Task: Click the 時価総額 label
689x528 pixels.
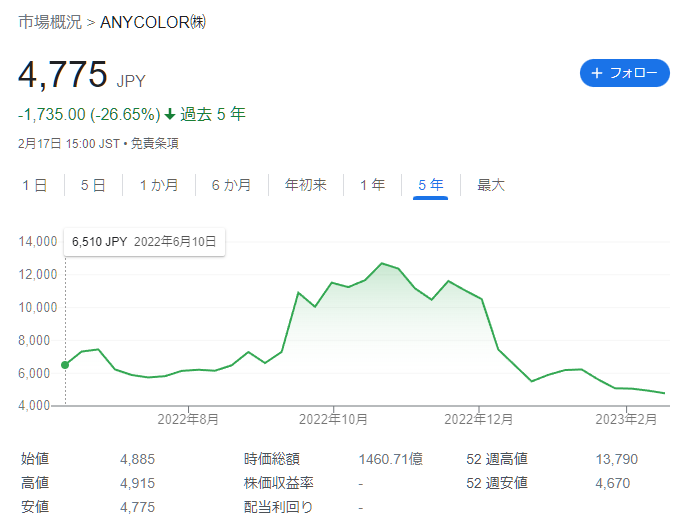Action: click(272, 459)
